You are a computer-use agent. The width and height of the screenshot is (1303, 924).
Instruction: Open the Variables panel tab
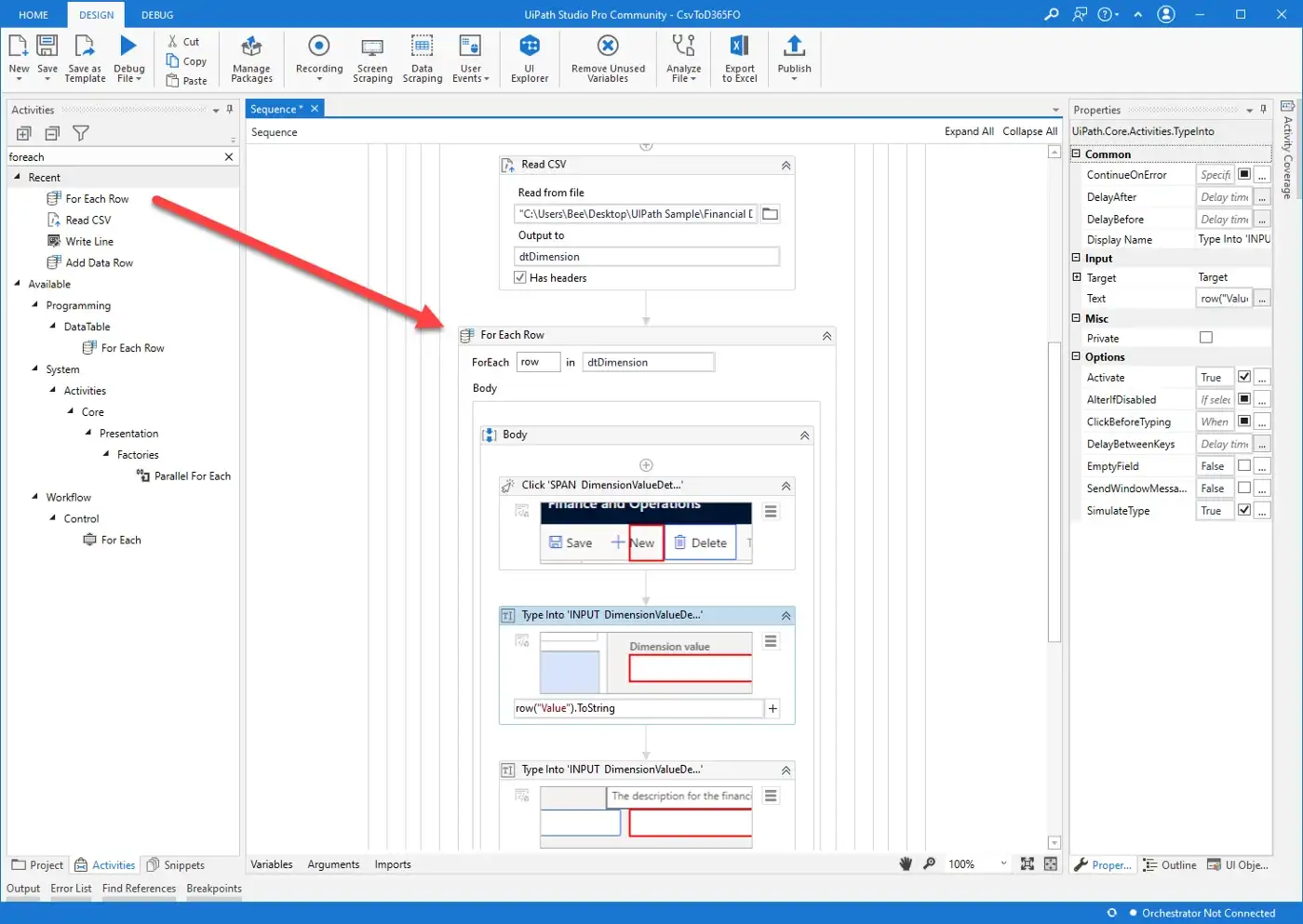pos(272,864)
